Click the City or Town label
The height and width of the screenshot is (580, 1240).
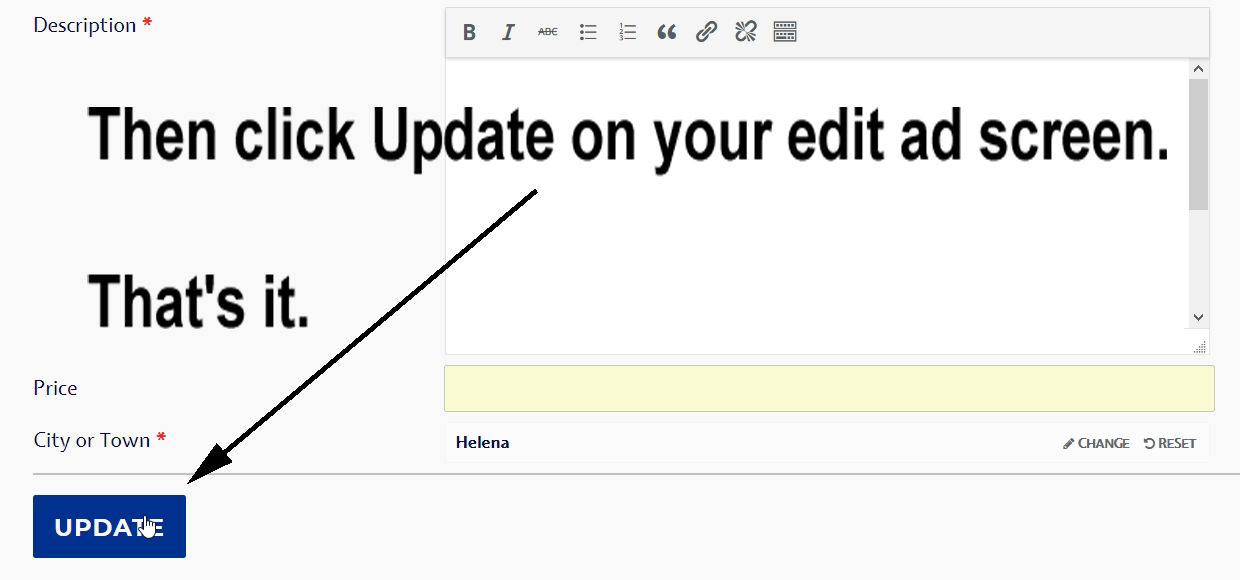tap(92, 440)
